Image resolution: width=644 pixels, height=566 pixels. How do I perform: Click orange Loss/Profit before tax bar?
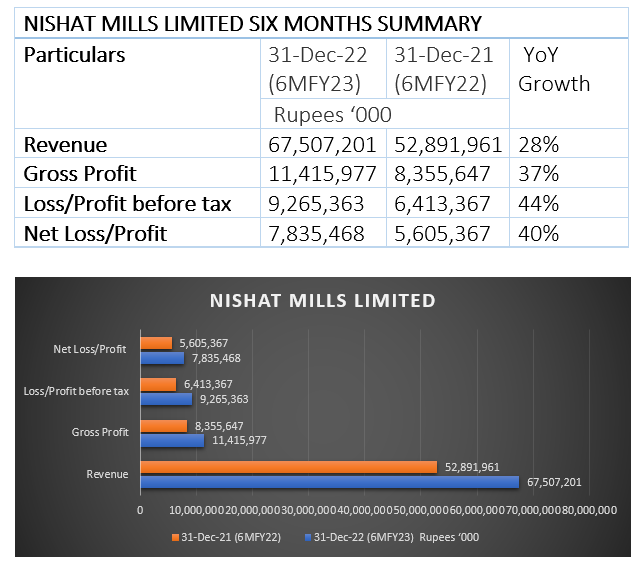tap(159, 384)
